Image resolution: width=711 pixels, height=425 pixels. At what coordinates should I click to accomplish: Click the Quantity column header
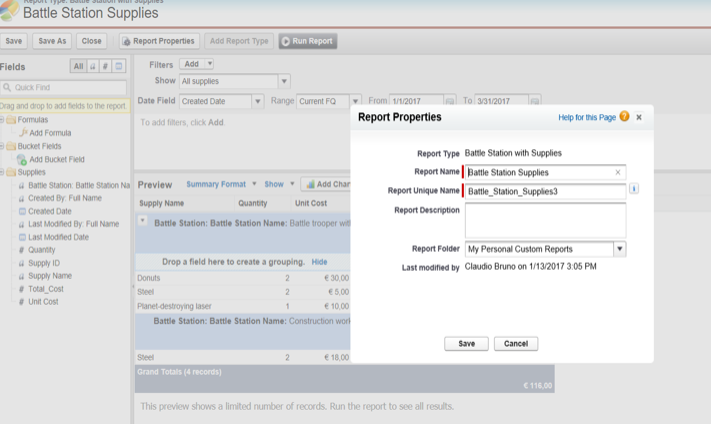(x=253, y=203)
